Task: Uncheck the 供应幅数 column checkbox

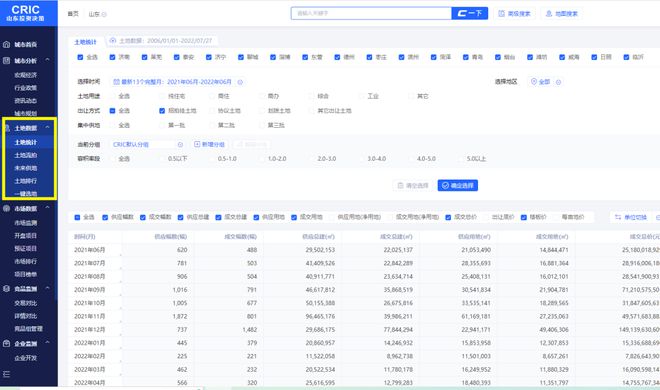Action: coord(105,218)
